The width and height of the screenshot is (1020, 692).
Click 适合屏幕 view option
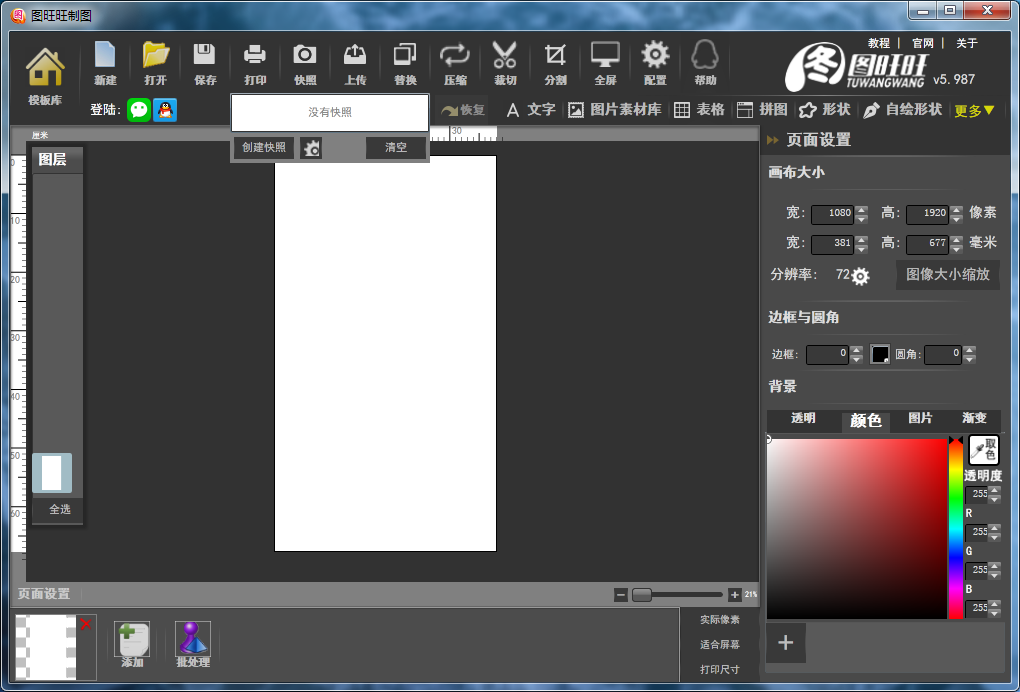coord(719,645)
